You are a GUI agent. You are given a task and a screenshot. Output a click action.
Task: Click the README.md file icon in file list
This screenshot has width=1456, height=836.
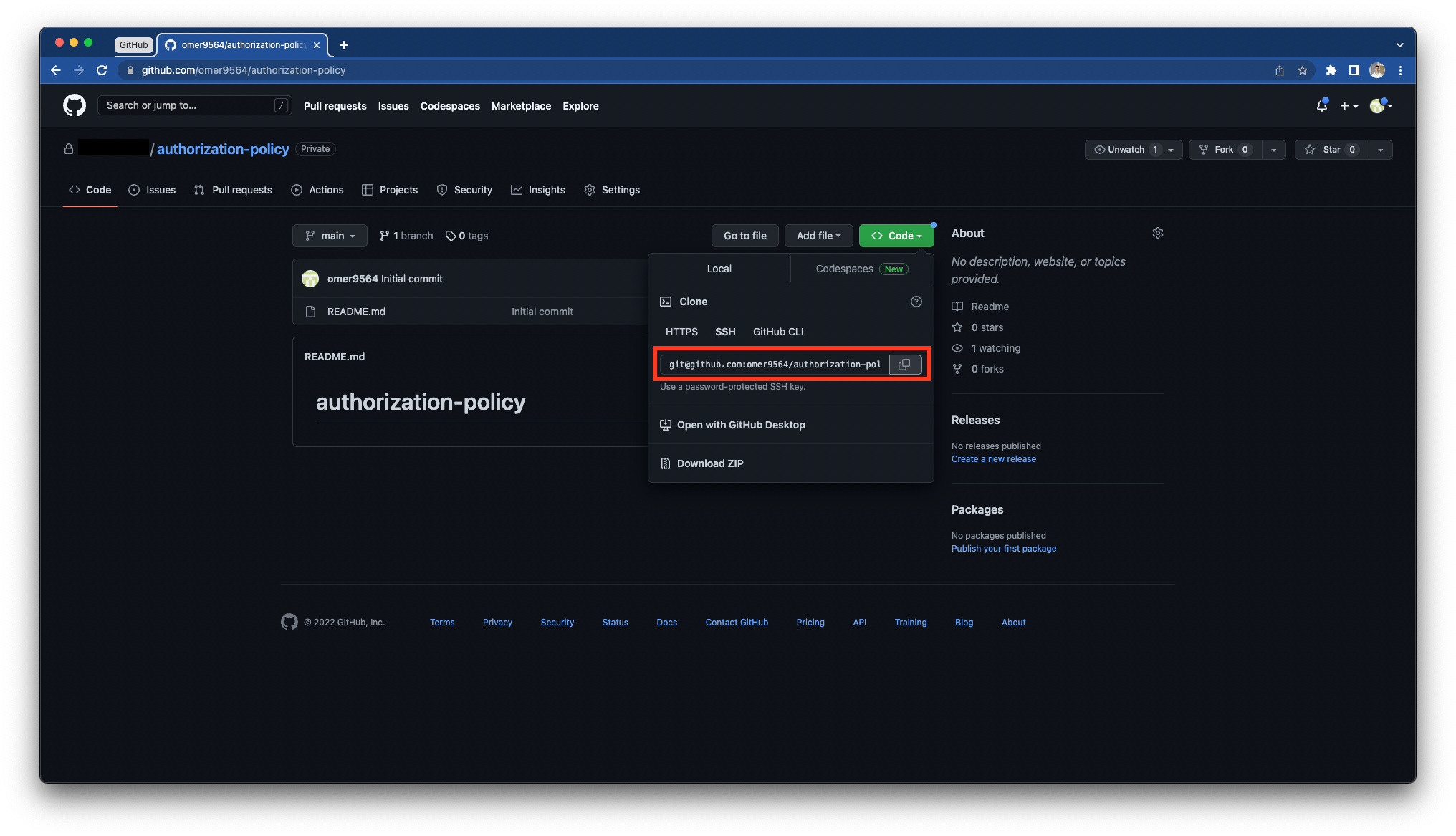310,311
